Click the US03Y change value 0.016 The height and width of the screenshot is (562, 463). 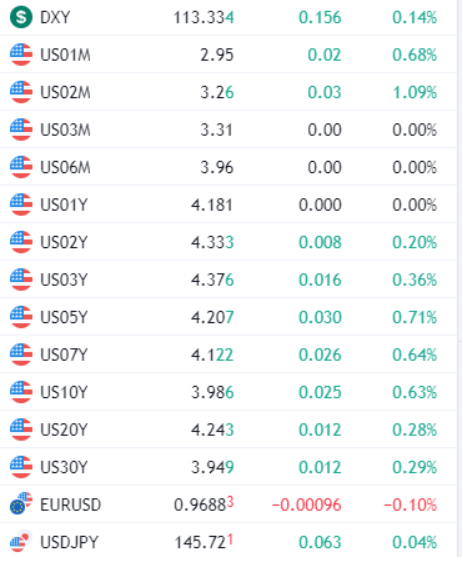tap(320, 280)
